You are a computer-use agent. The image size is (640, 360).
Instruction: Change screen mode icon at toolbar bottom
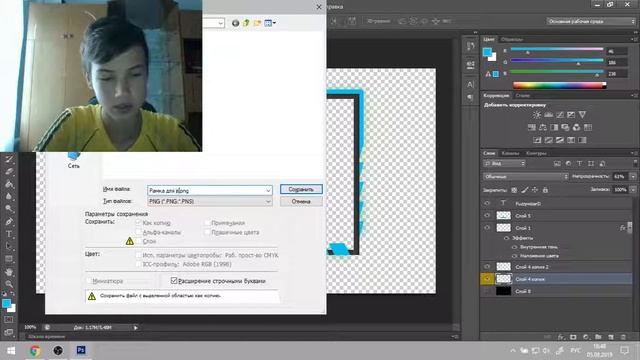click(x=9, y=332)
